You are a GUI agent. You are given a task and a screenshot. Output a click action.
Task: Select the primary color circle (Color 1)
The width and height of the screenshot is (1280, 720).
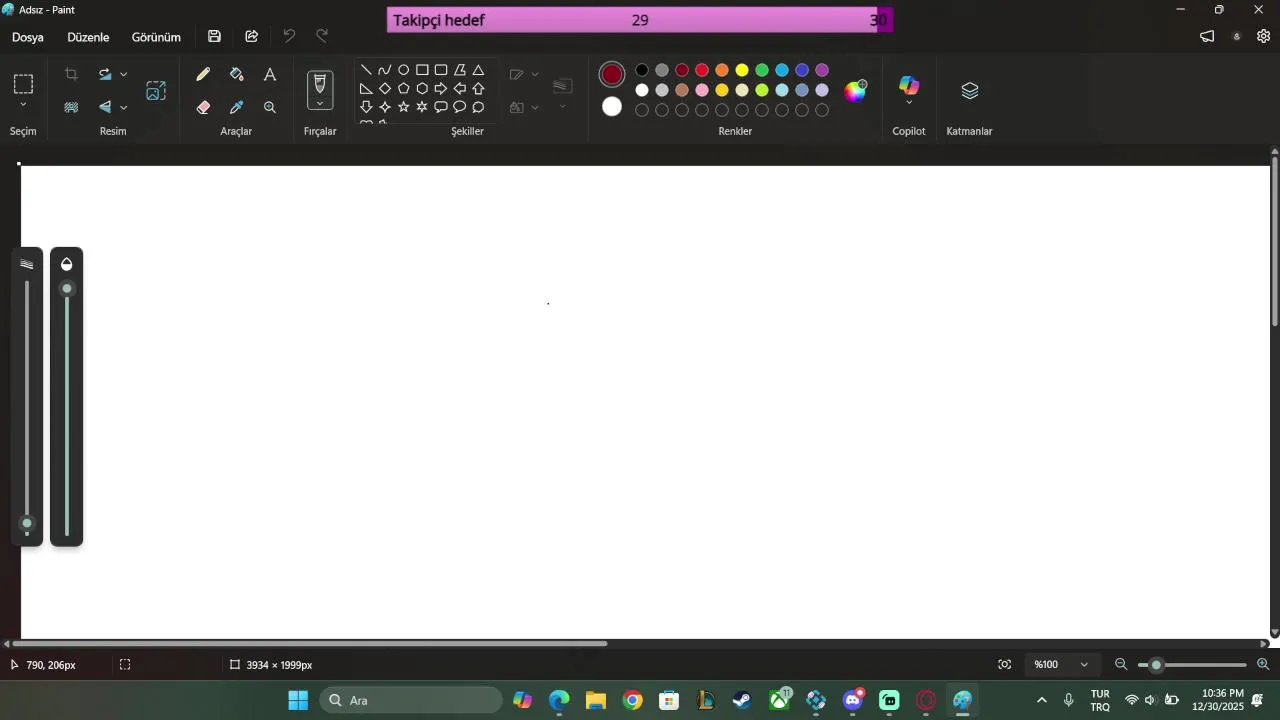click(x=612, y=74)
